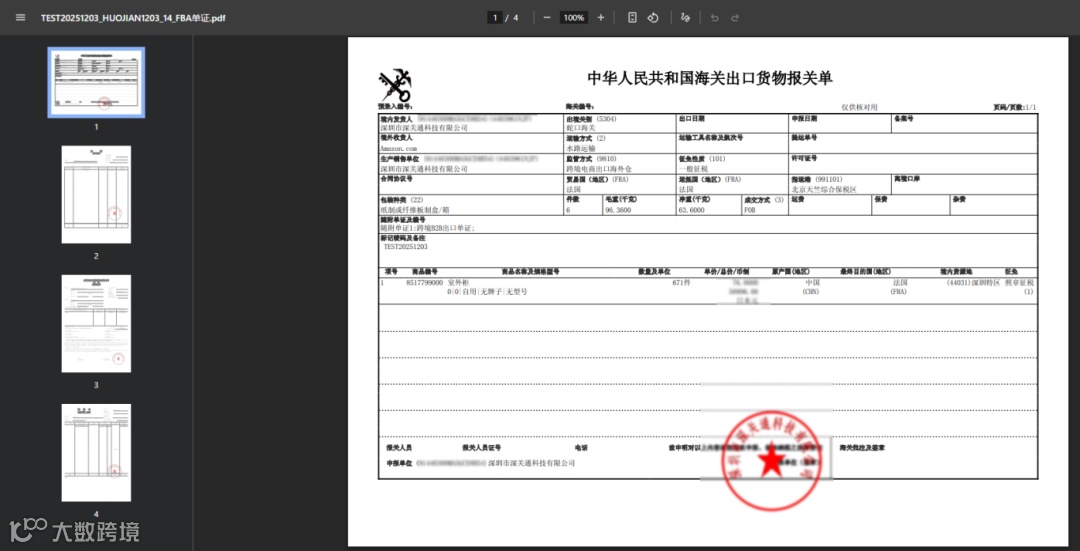Rotate the document counterclockwise

(653, 18)
